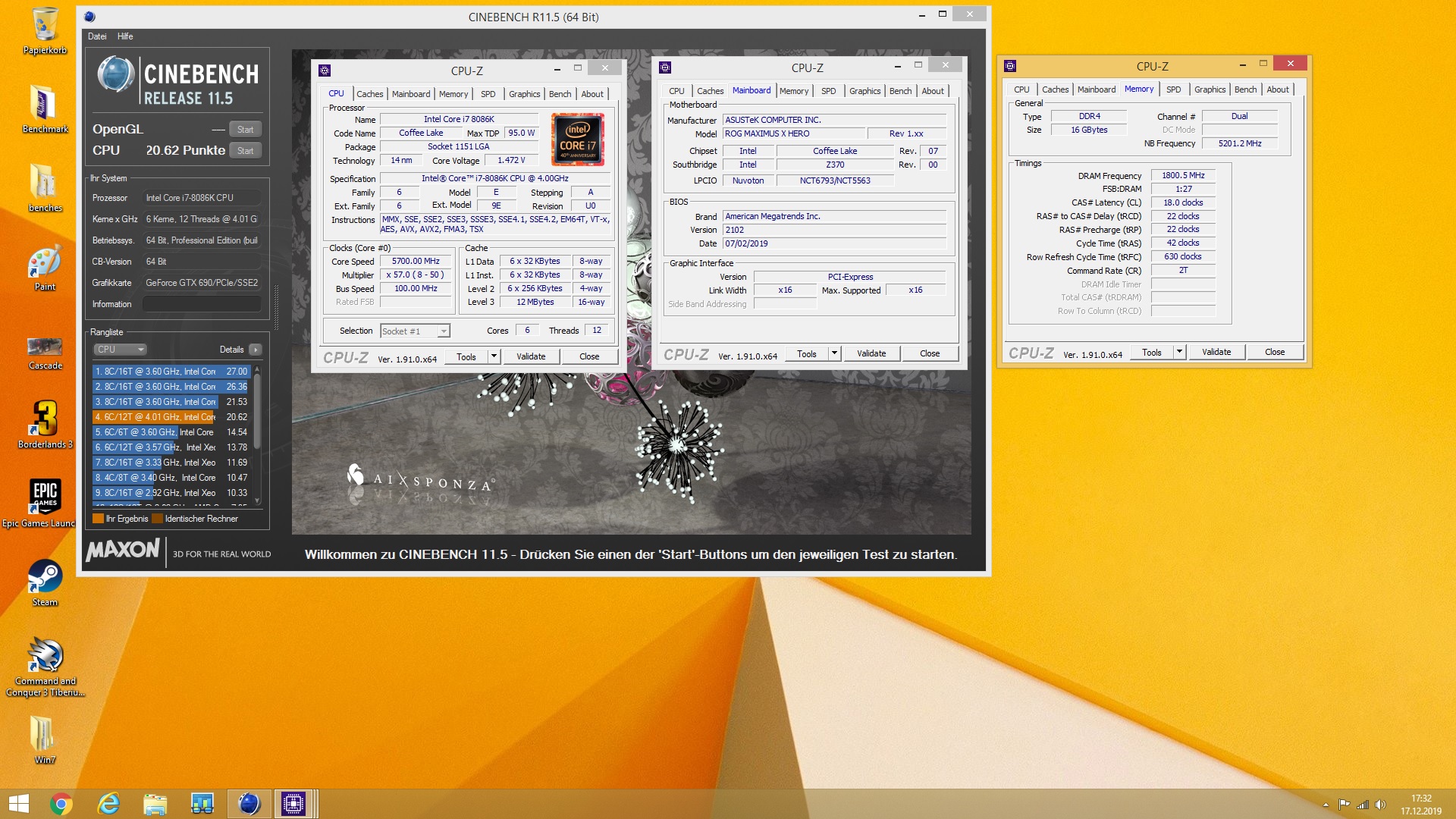Switch to Bench tab in CPU window

[x=560, y=94]
